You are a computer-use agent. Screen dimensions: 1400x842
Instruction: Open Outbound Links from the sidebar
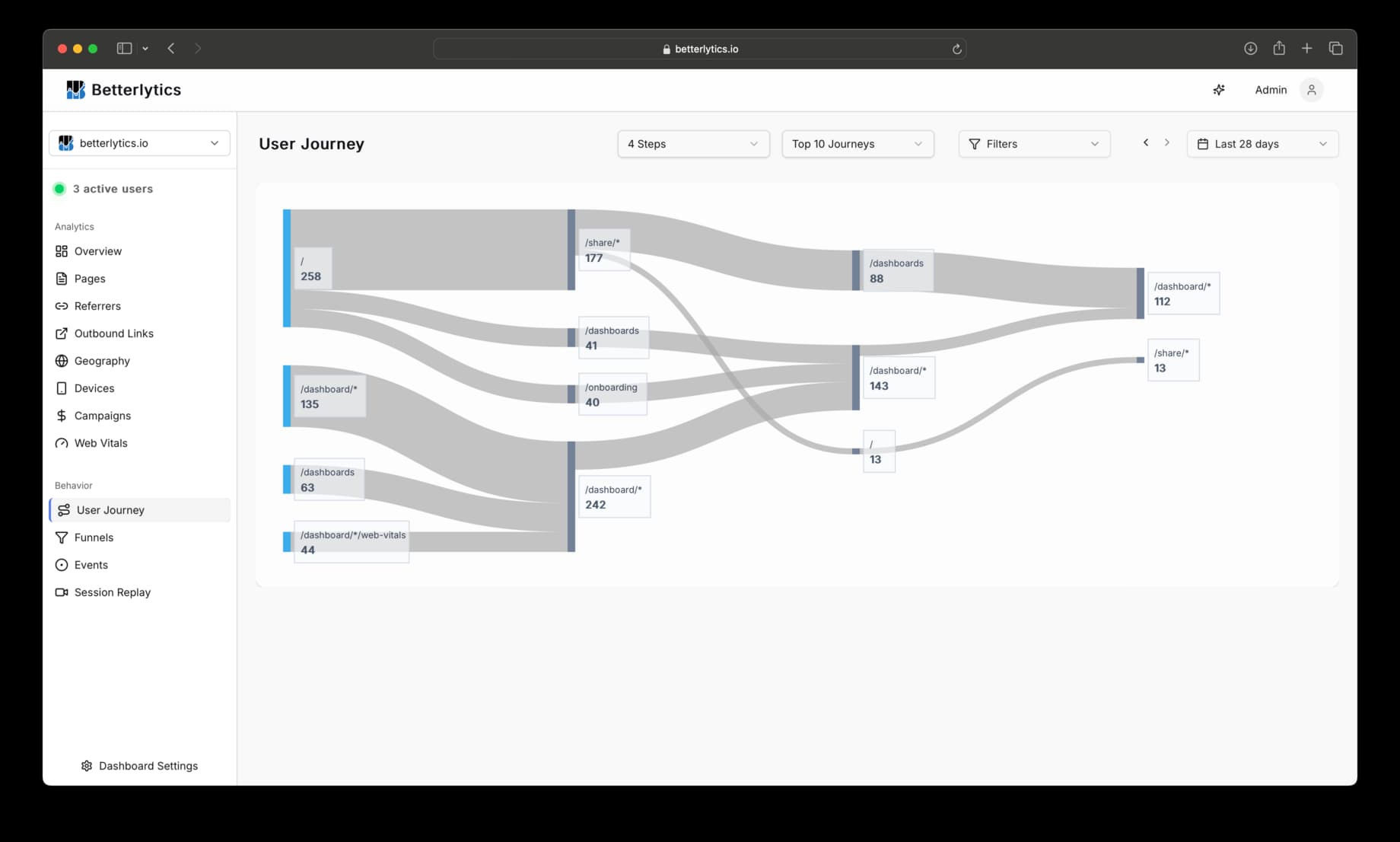coord(62,333)
